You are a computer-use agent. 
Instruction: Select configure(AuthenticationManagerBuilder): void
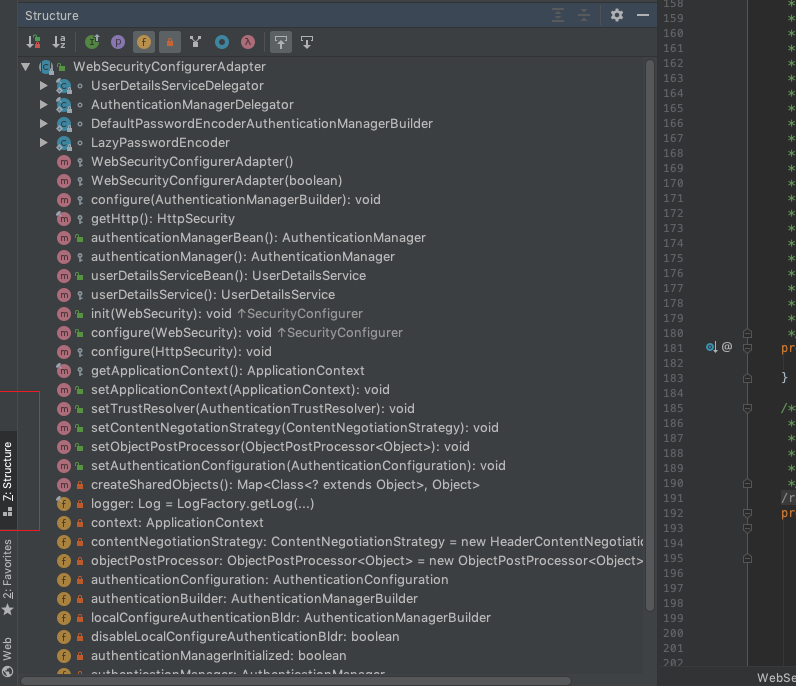pyautogui.click(x=236, y=200)
